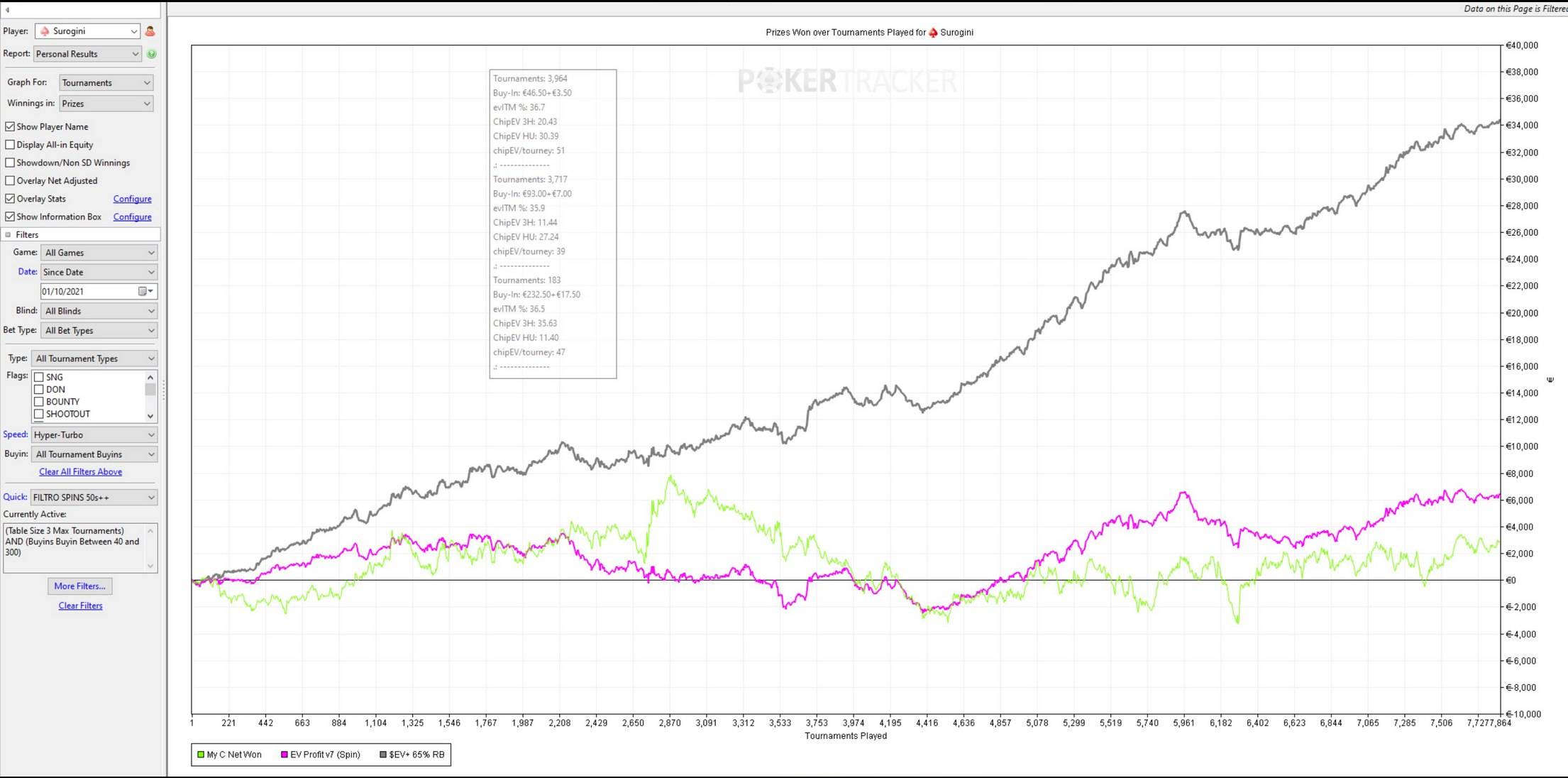Open the Player dropdown showing Surogini
This screenshot has height=778, width=1568.
(88, 31)
